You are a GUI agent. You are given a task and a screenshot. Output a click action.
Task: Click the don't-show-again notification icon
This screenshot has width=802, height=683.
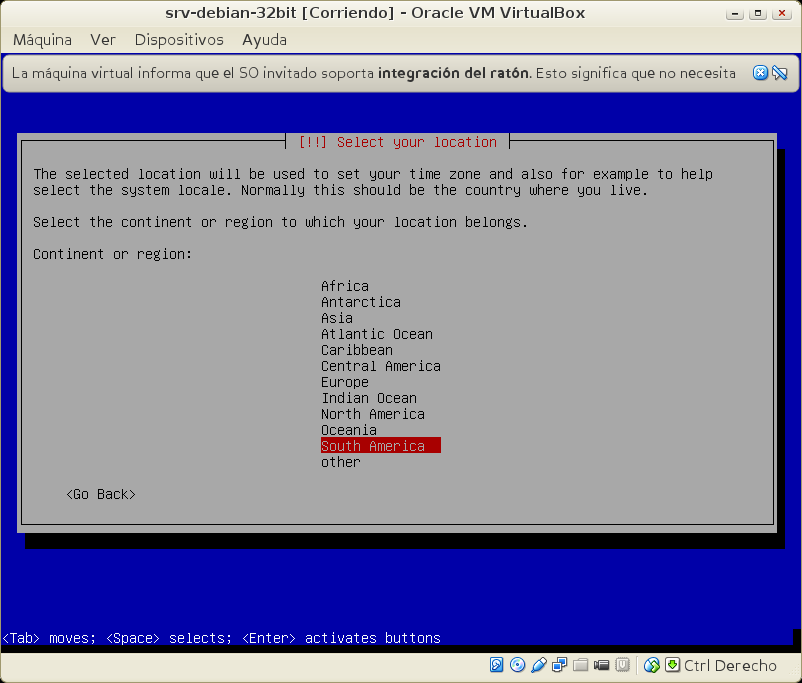780,73
